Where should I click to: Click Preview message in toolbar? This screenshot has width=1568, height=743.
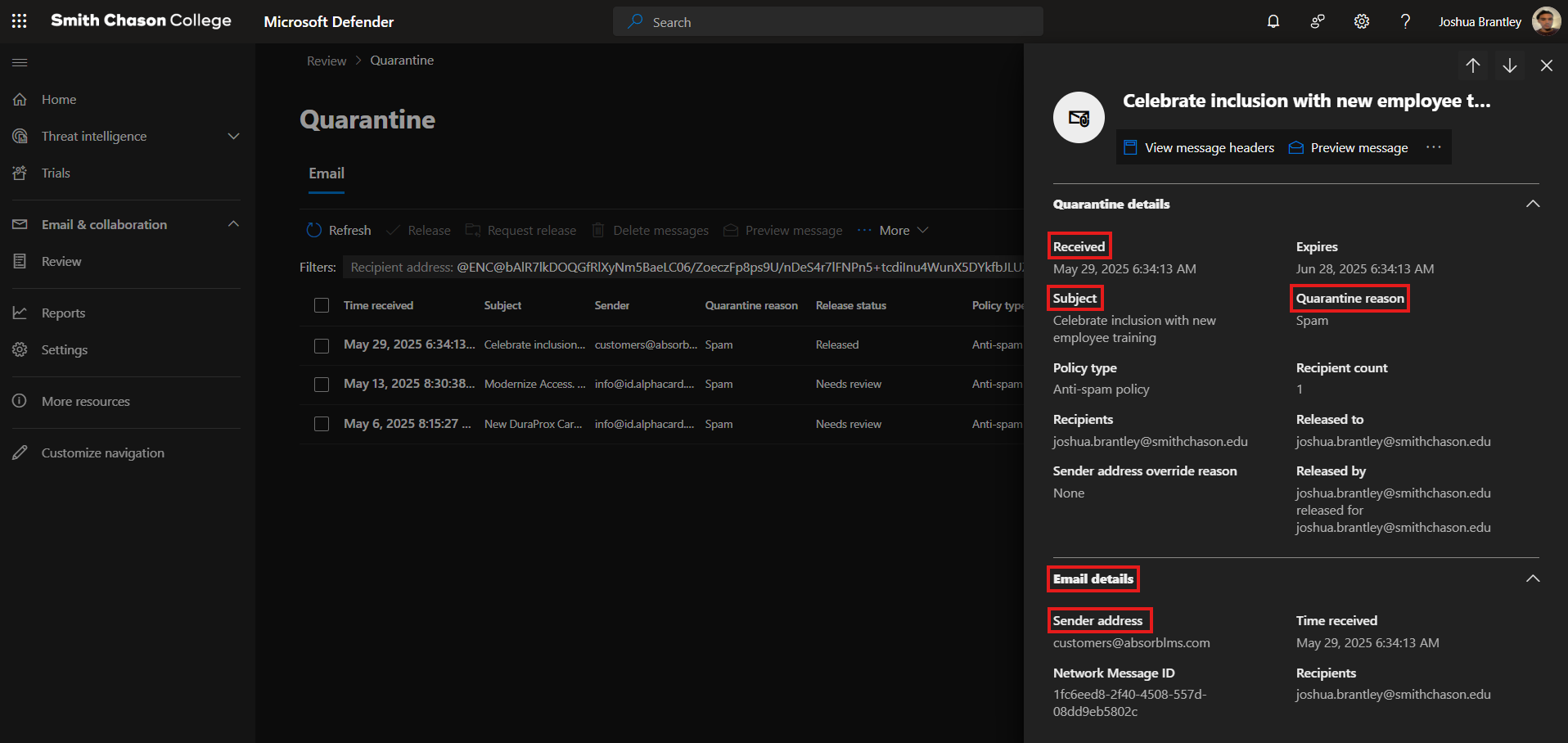(x=783, y=231)
